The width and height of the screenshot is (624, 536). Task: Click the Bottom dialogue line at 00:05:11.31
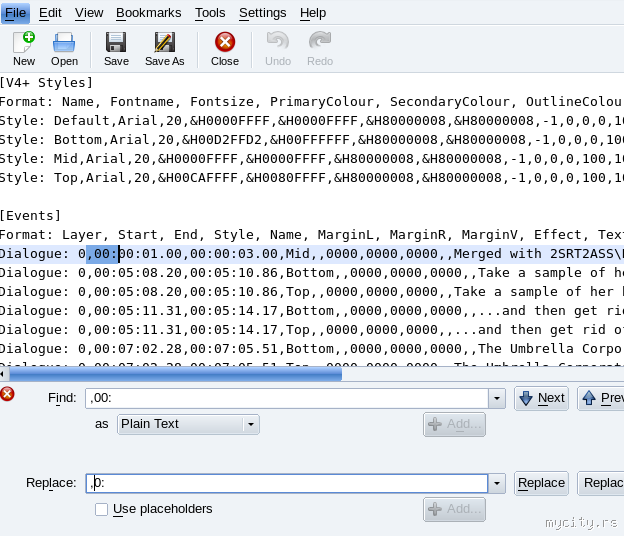coord(312,311)
